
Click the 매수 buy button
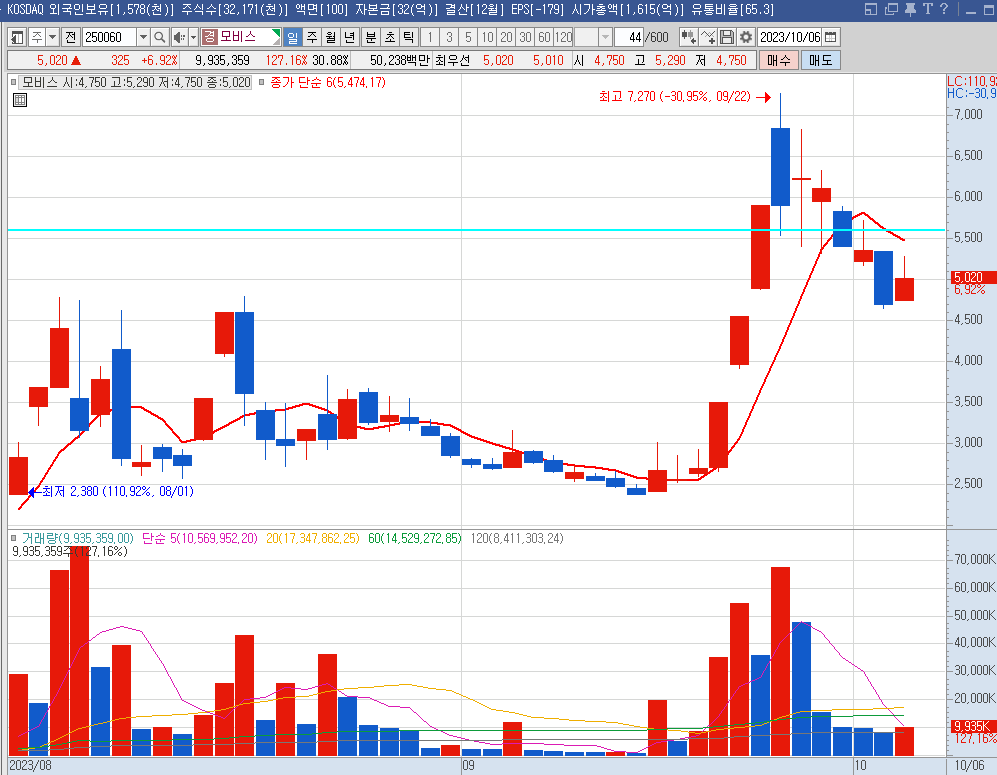pos(779,60)
